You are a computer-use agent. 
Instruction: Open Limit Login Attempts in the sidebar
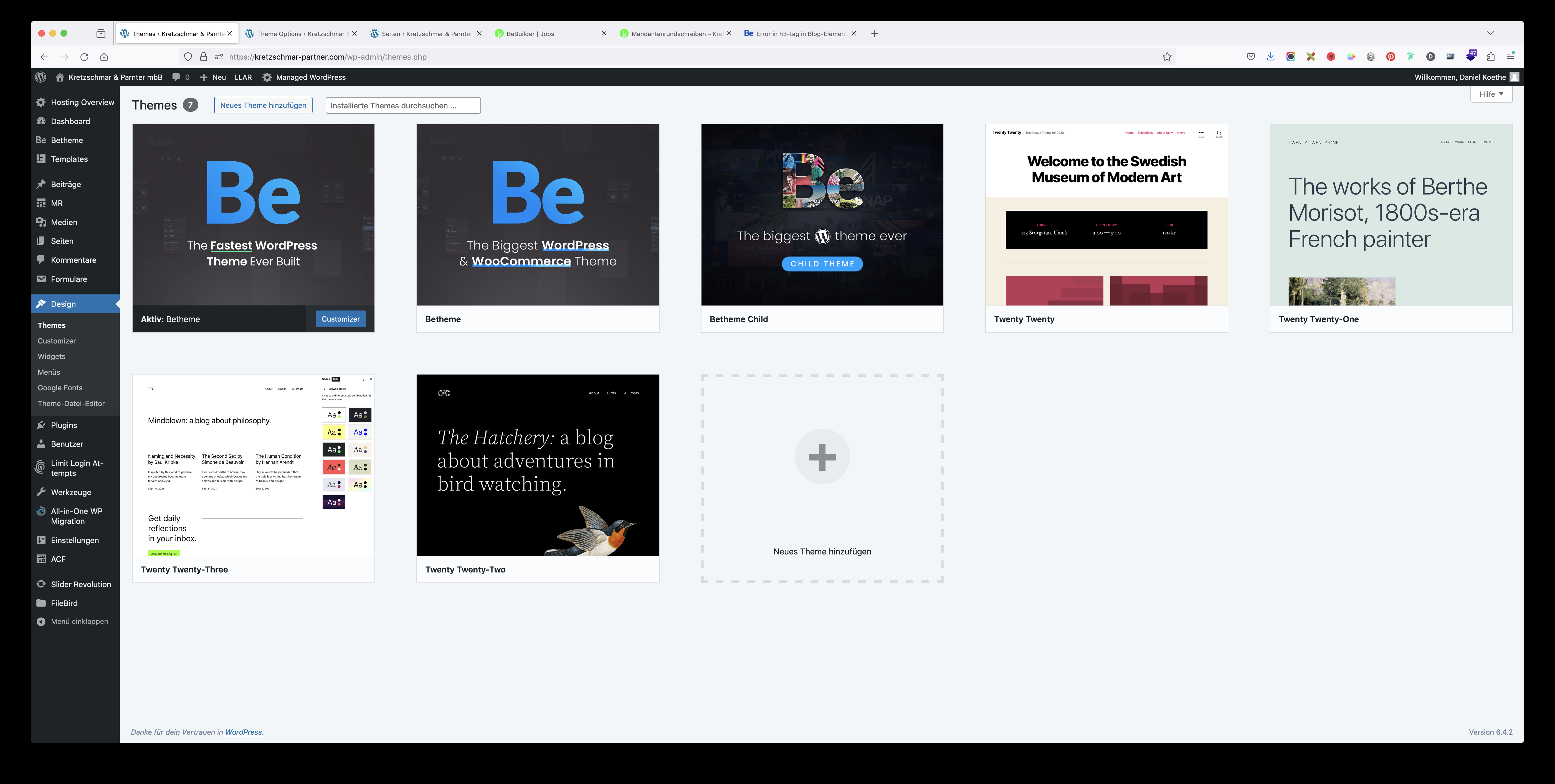pyautogui.click(x=75, y=468)
